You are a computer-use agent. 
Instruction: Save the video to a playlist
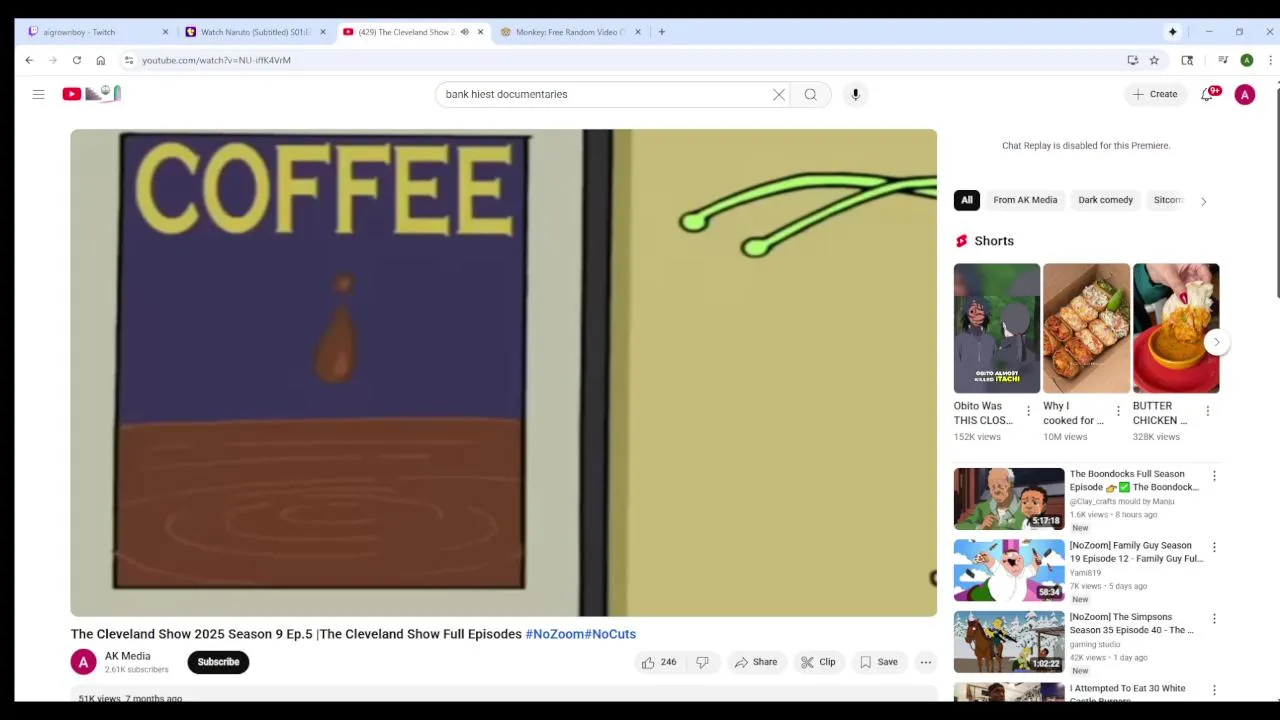pyautogui.click(x=878, y=662)
